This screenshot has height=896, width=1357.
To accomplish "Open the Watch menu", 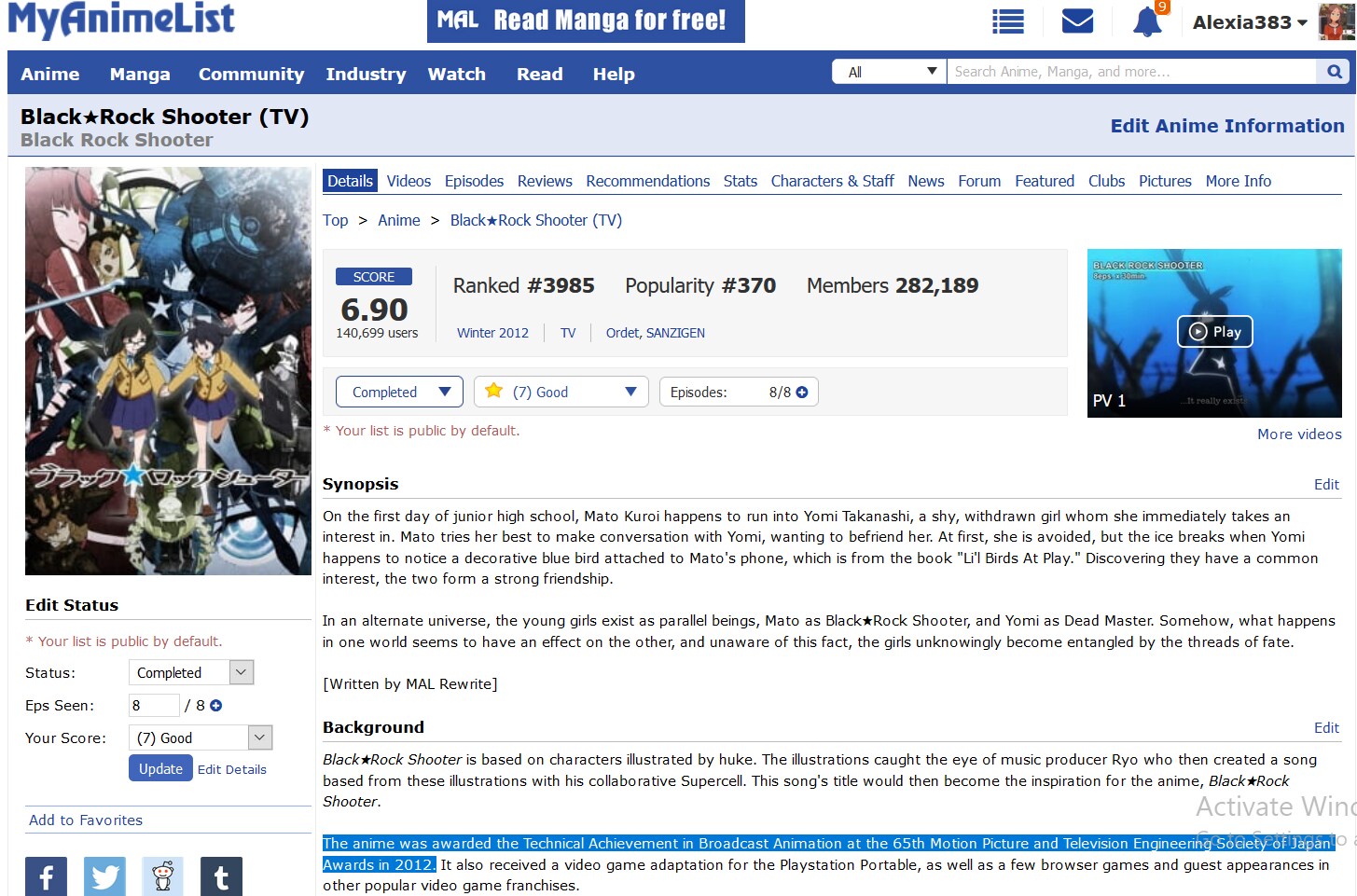I will (457, 74).
